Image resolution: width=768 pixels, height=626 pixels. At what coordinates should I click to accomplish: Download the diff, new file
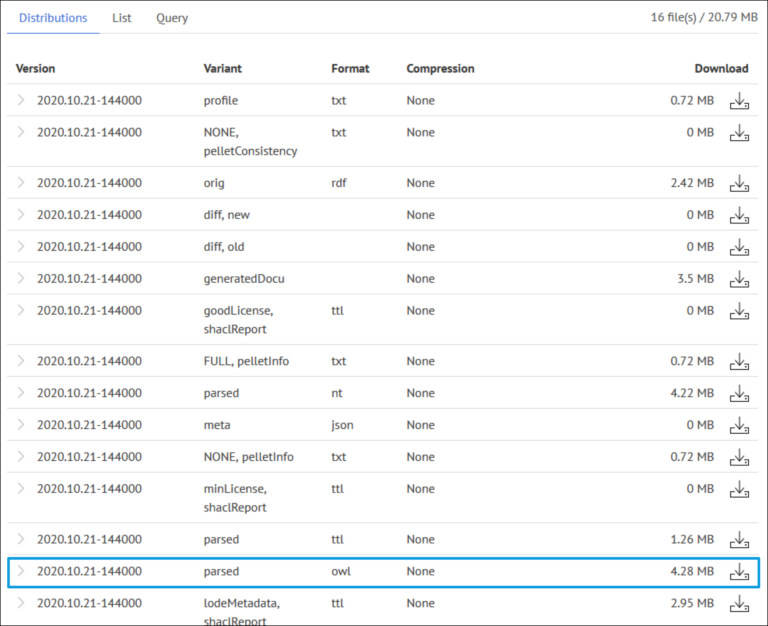[739, 215]
